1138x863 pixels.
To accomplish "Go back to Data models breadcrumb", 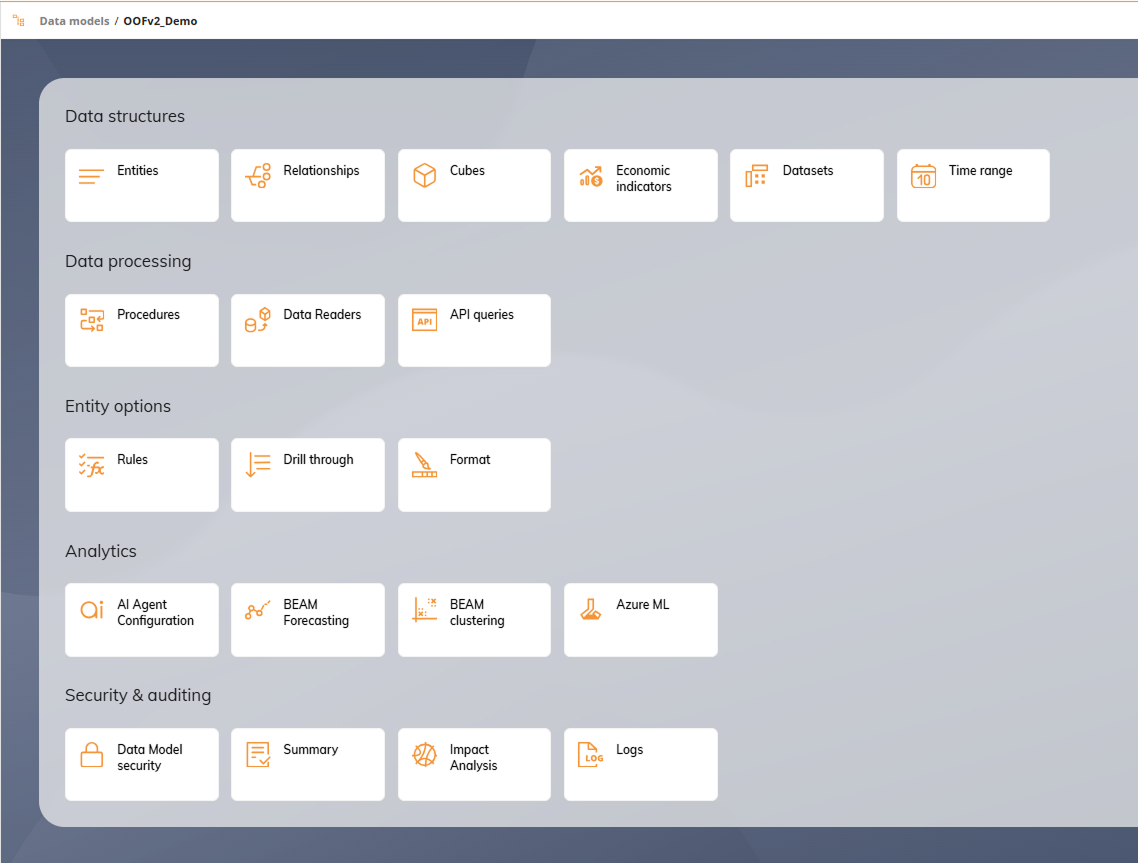I will pos(74,21).
